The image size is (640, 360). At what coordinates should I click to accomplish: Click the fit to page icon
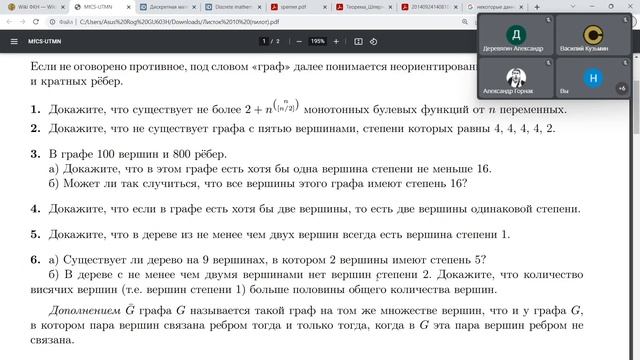click(x=358, y=41)
